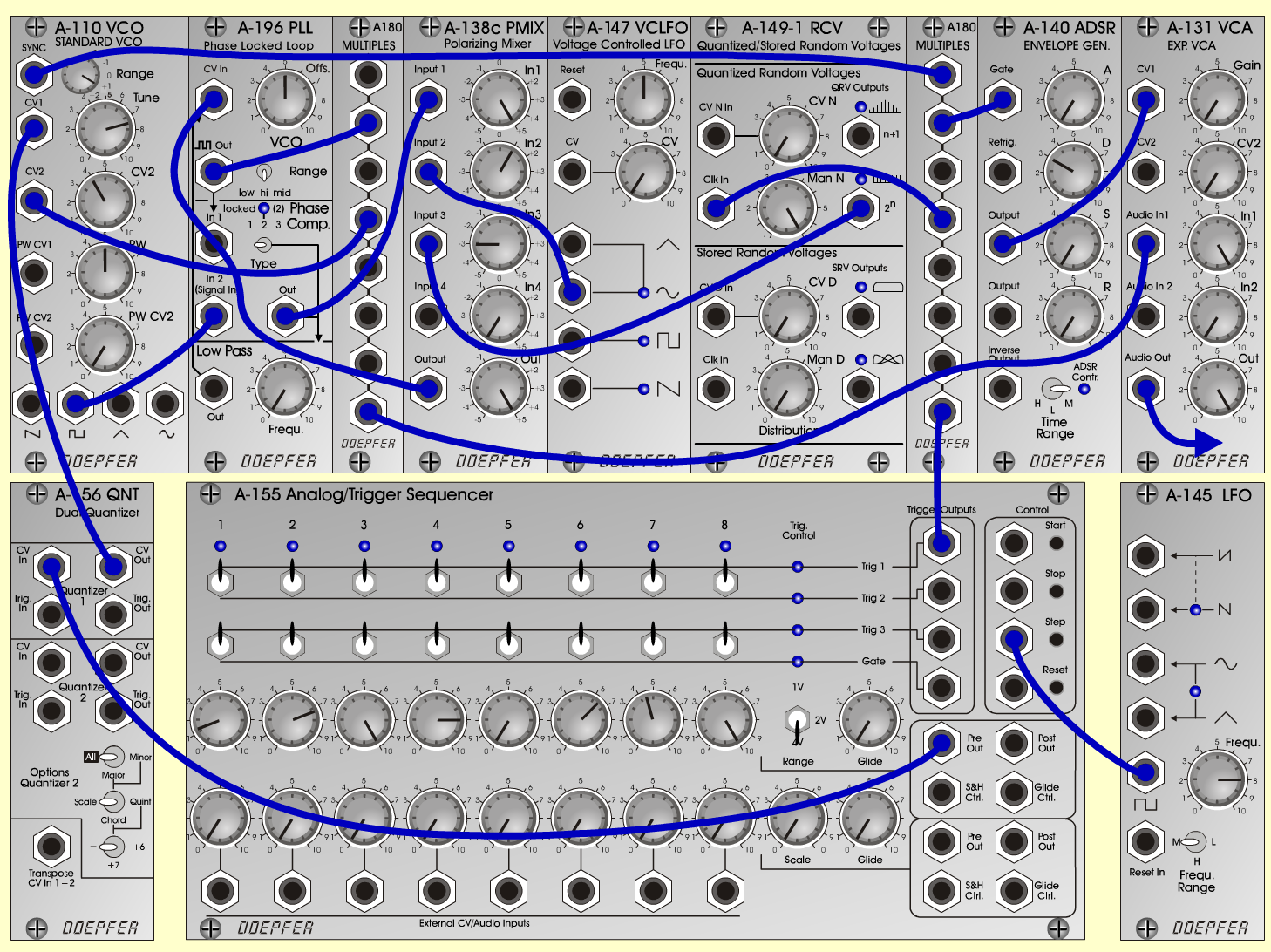
Task: Click the A-149-1 CV N In jack
Action: [x=716, y=135]
